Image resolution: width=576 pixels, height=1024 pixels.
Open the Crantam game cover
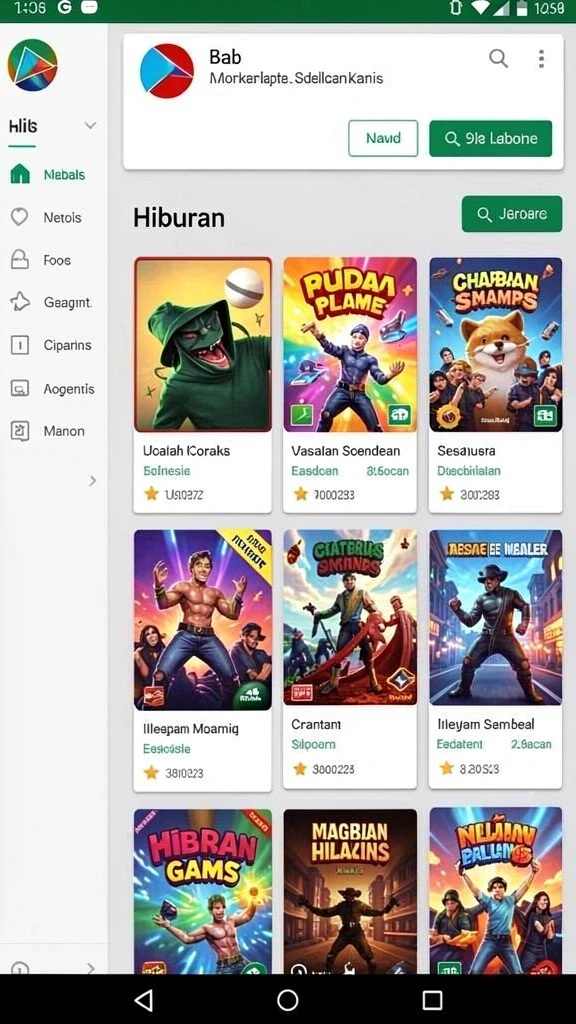350,617
